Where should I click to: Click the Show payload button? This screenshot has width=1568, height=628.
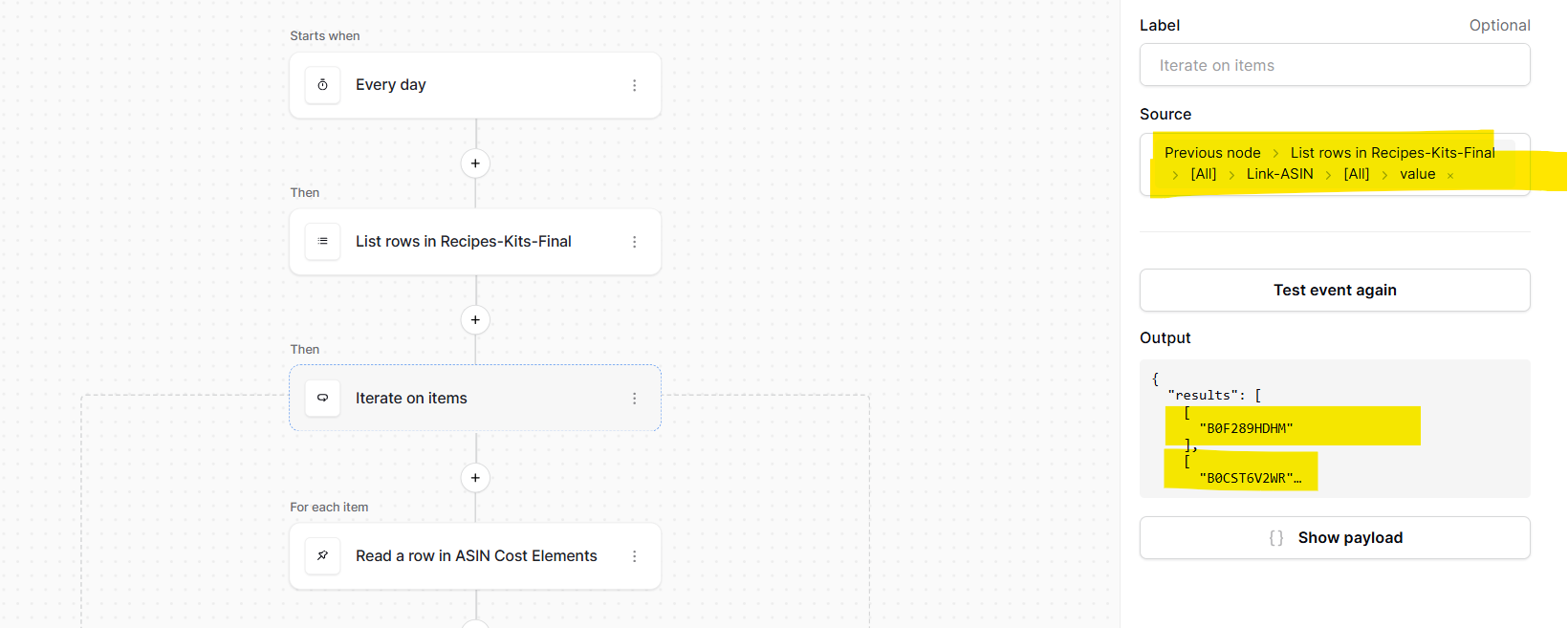(1335, 538)
